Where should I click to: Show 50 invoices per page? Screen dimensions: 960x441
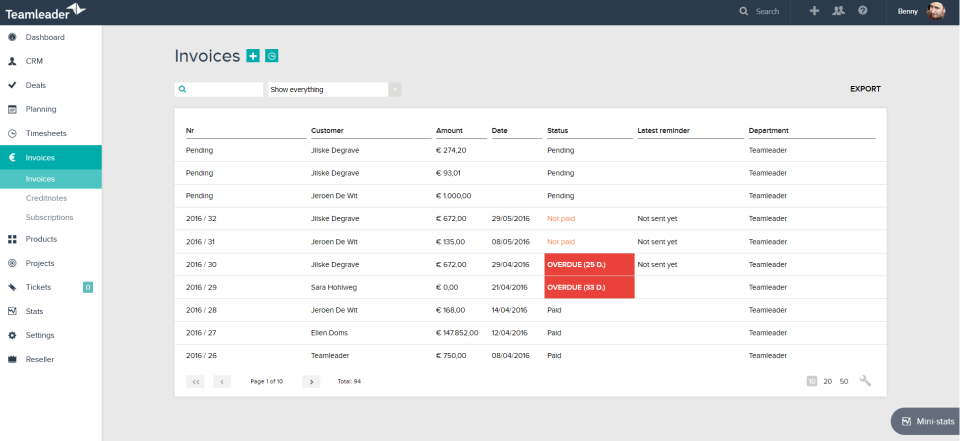point(844,382)
